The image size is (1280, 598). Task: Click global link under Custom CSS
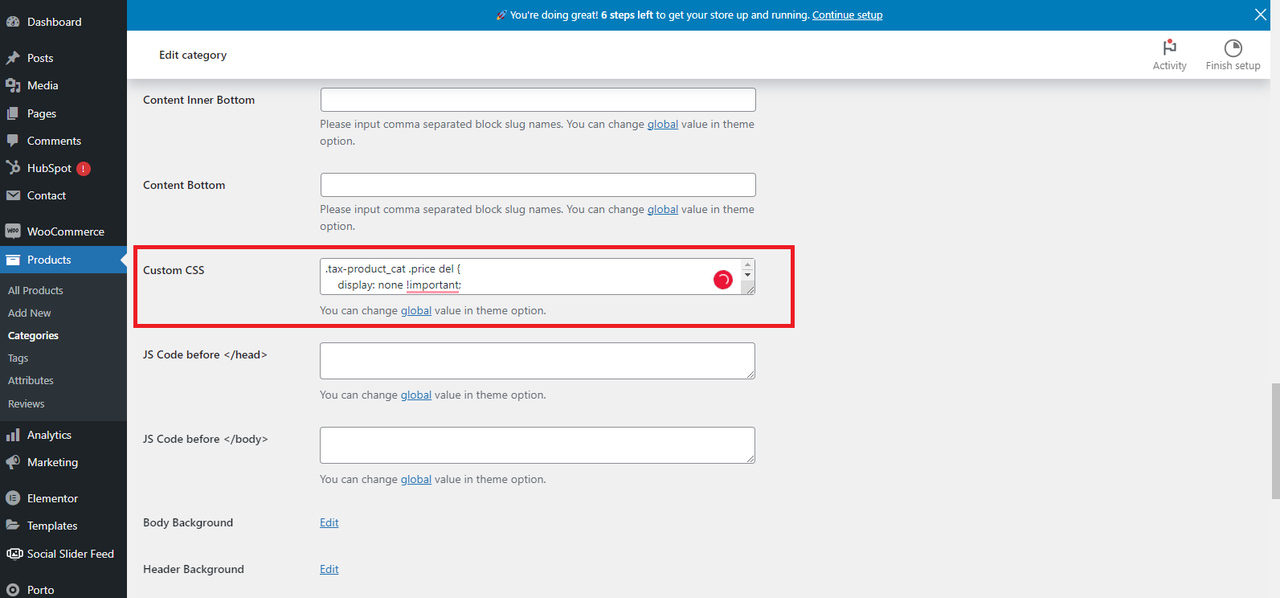click(416, 310)
